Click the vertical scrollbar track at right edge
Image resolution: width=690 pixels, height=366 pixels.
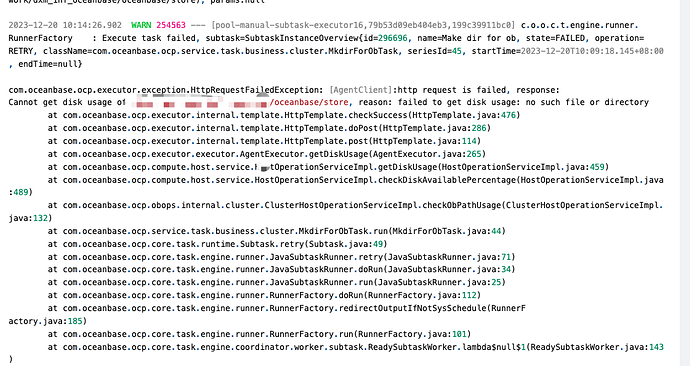pos(685,183)
